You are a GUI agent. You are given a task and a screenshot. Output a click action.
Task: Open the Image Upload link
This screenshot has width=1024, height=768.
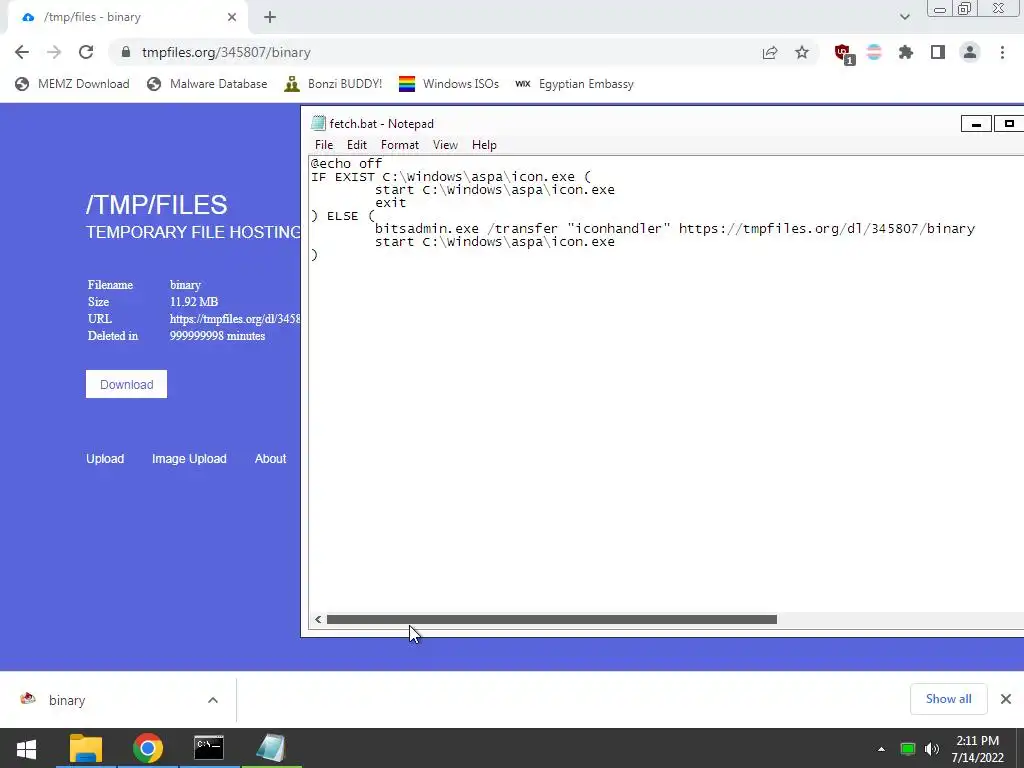(x=189, y=458)
